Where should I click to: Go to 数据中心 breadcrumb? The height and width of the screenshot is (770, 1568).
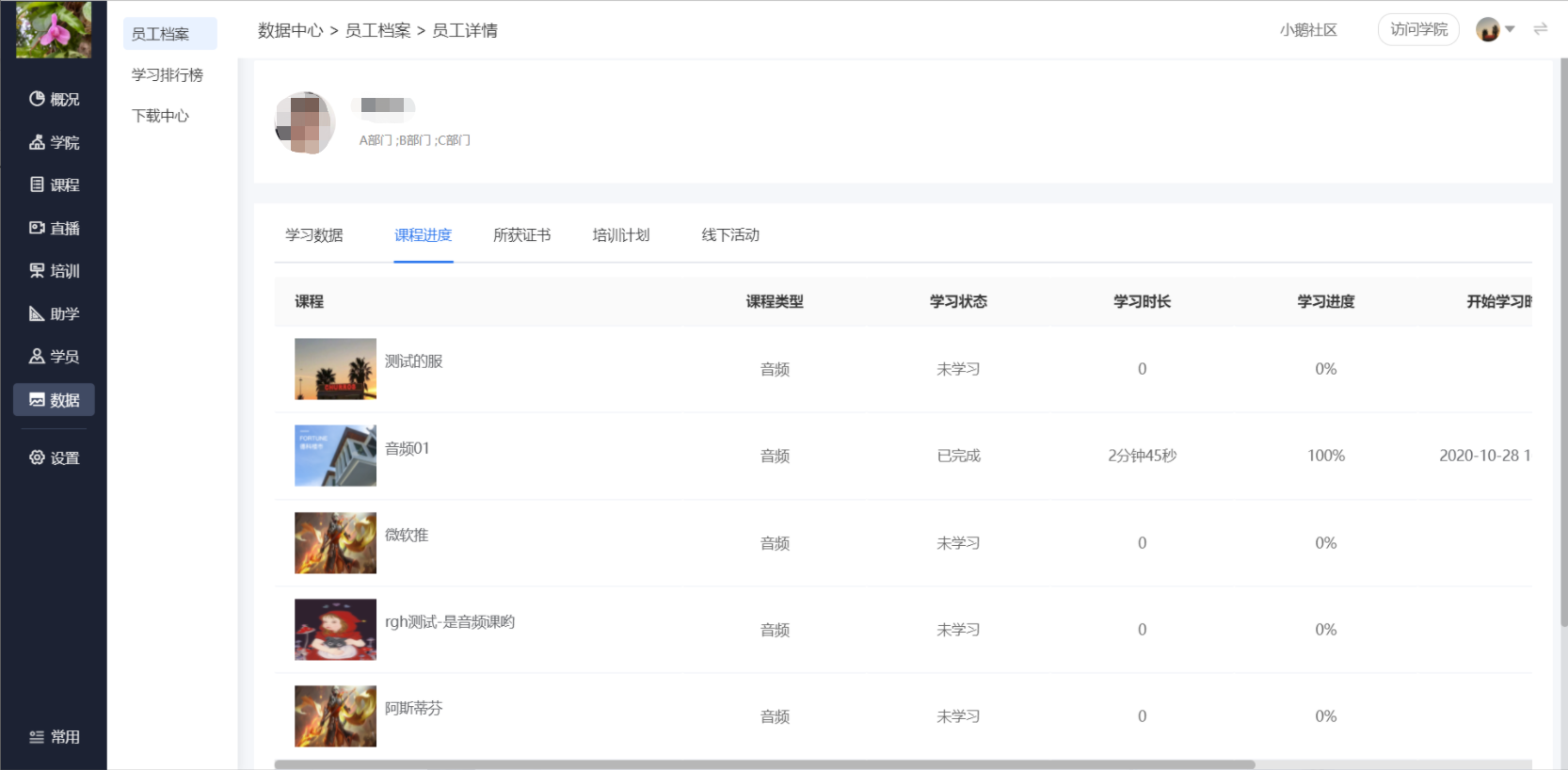coord(291,30)
